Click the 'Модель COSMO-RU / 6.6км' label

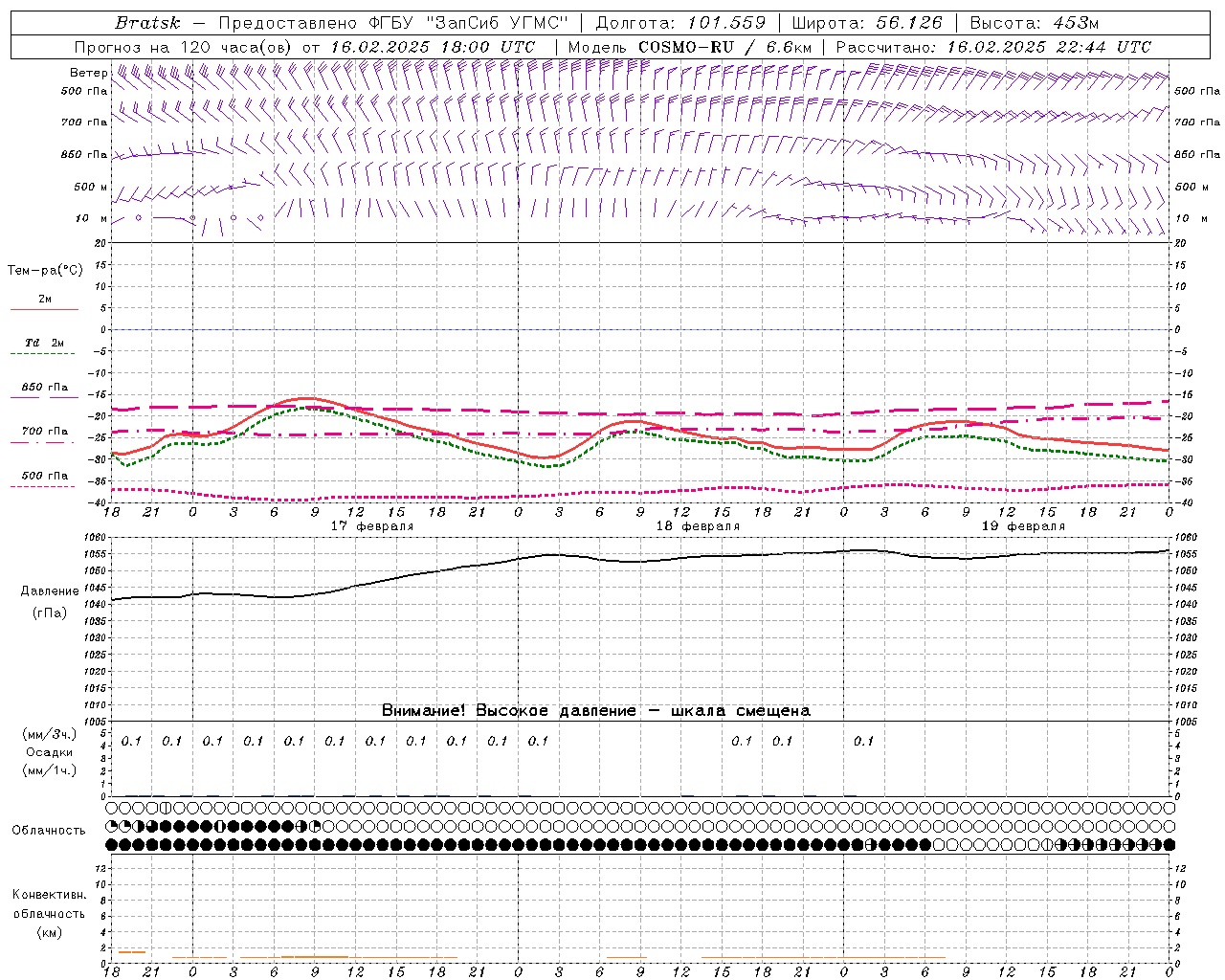tap(689, 47)
